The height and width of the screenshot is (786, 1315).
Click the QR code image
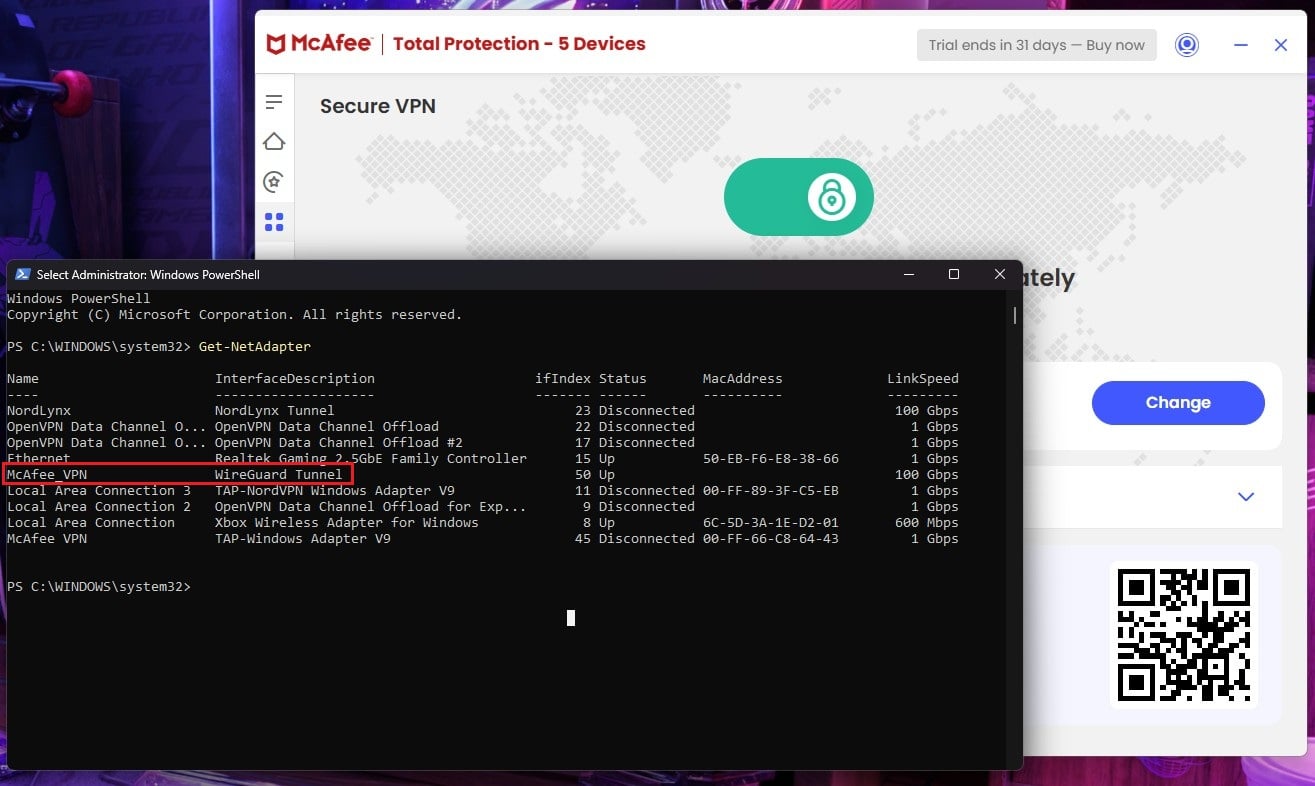[x=1184, y=636]
